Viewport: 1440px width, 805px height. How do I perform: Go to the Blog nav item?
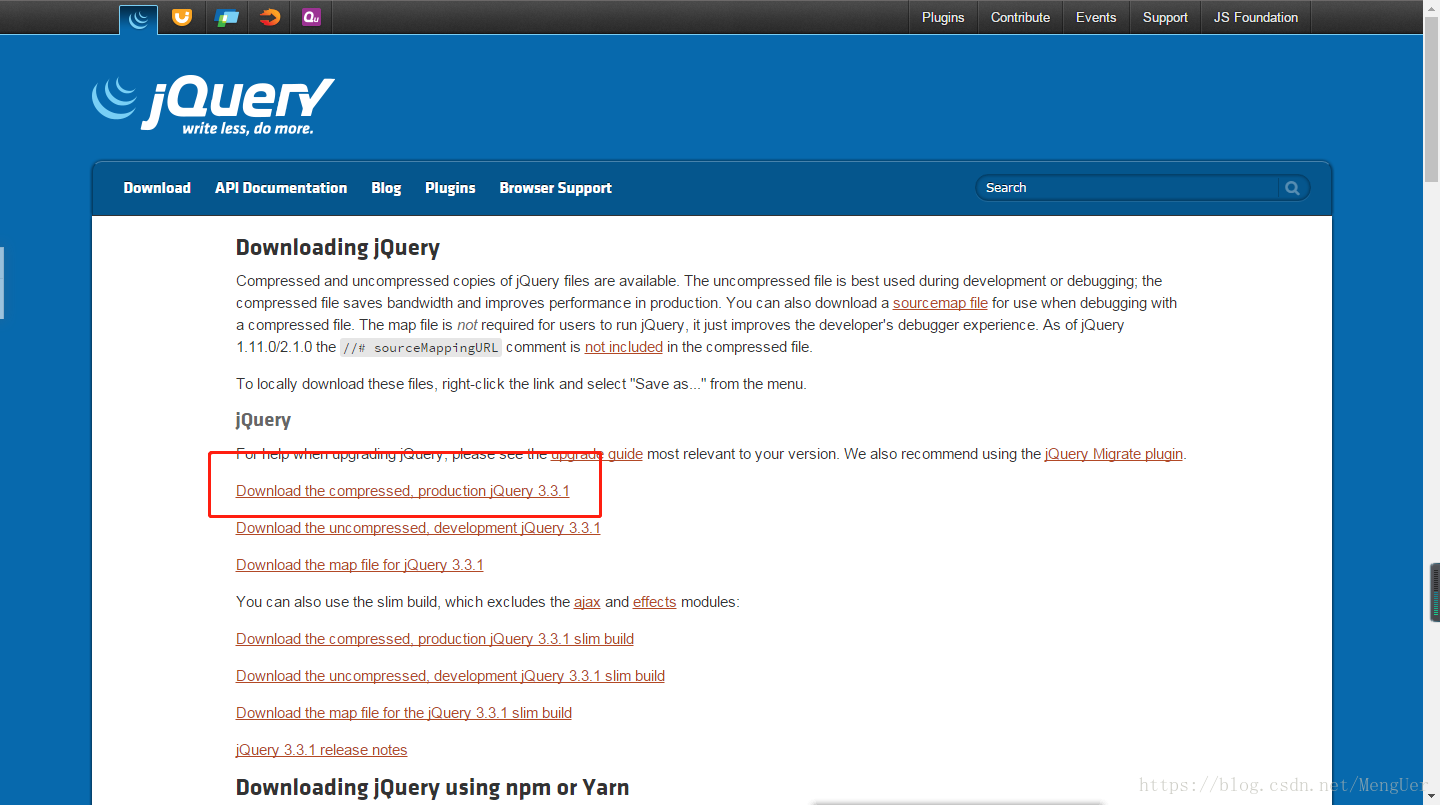click(386, 188)
